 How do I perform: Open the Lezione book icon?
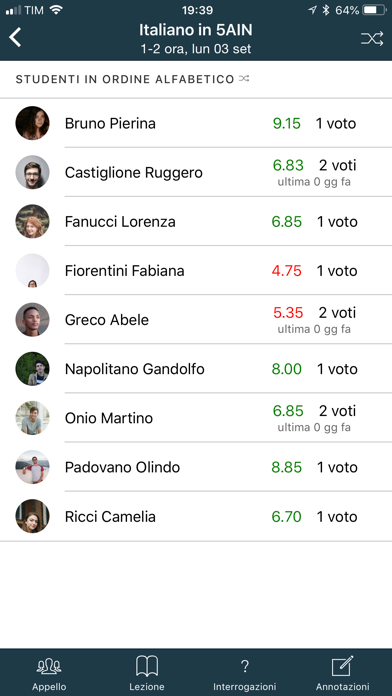(147, 666)
